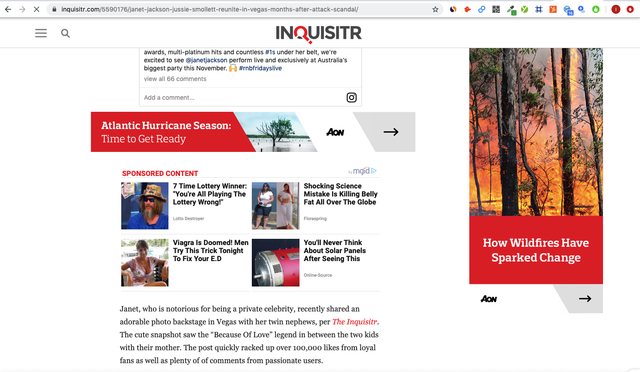
Task: Open the green Y circle extension
Action: 524,9
